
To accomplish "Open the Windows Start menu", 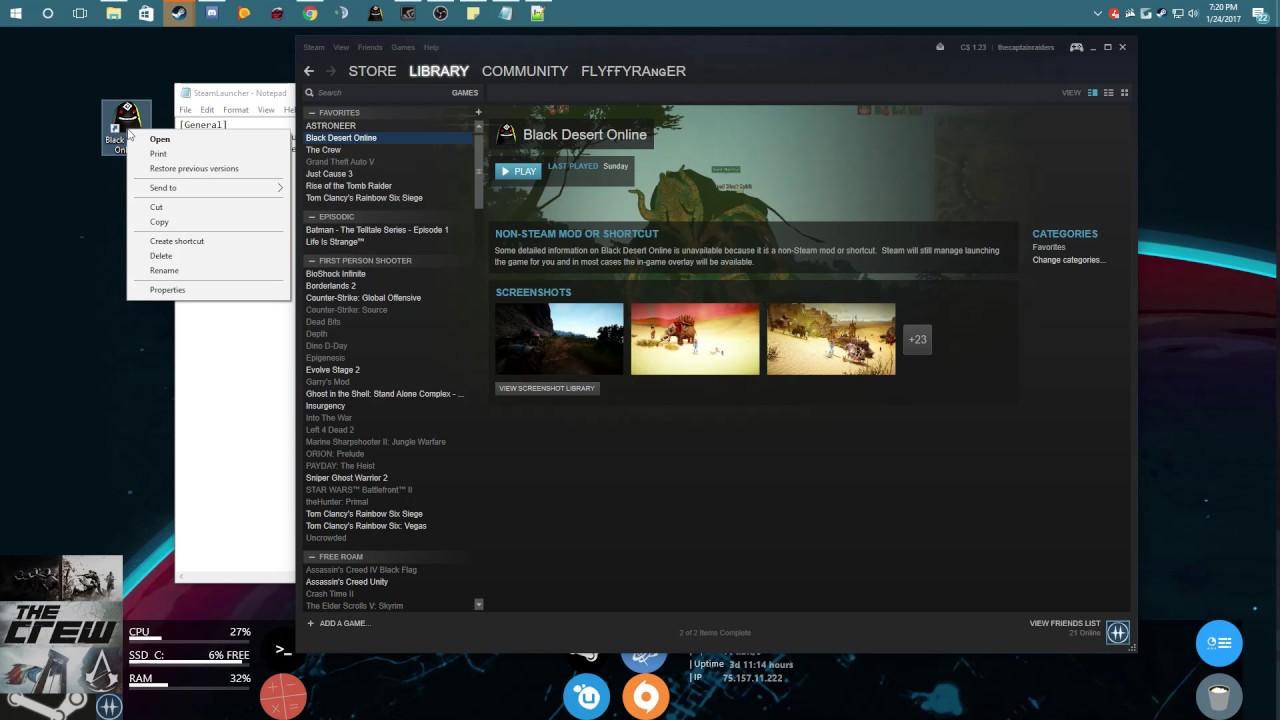I will click(16, 14).
